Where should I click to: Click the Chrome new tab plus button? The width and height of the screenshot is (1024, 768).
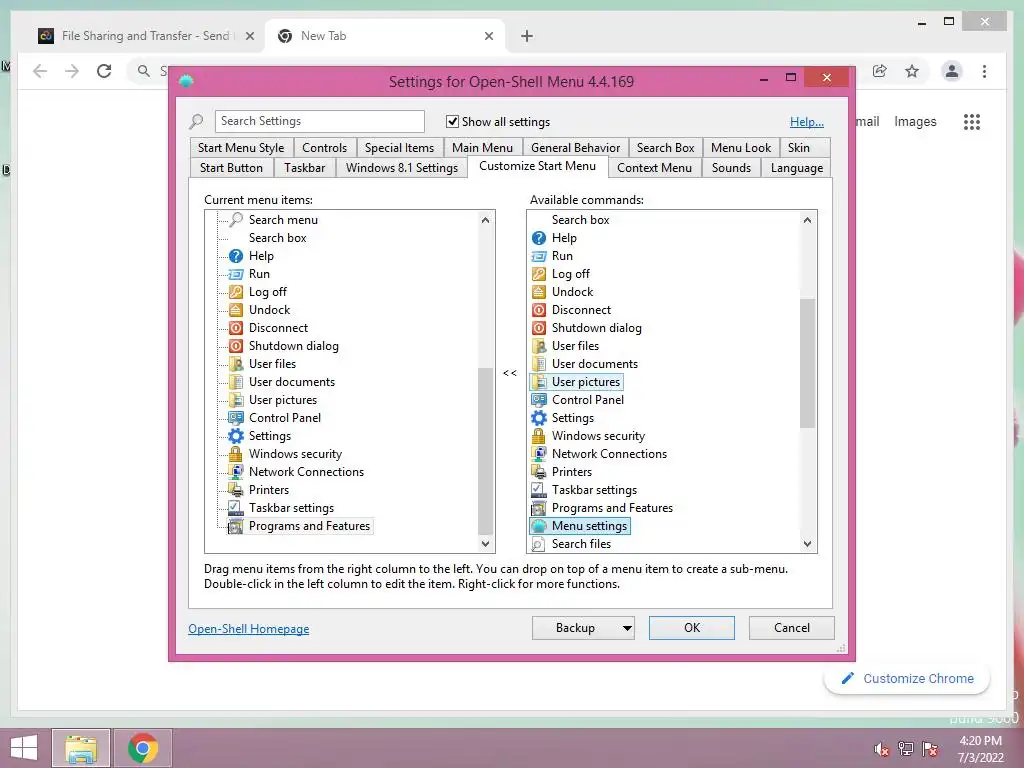click(527, 37)
